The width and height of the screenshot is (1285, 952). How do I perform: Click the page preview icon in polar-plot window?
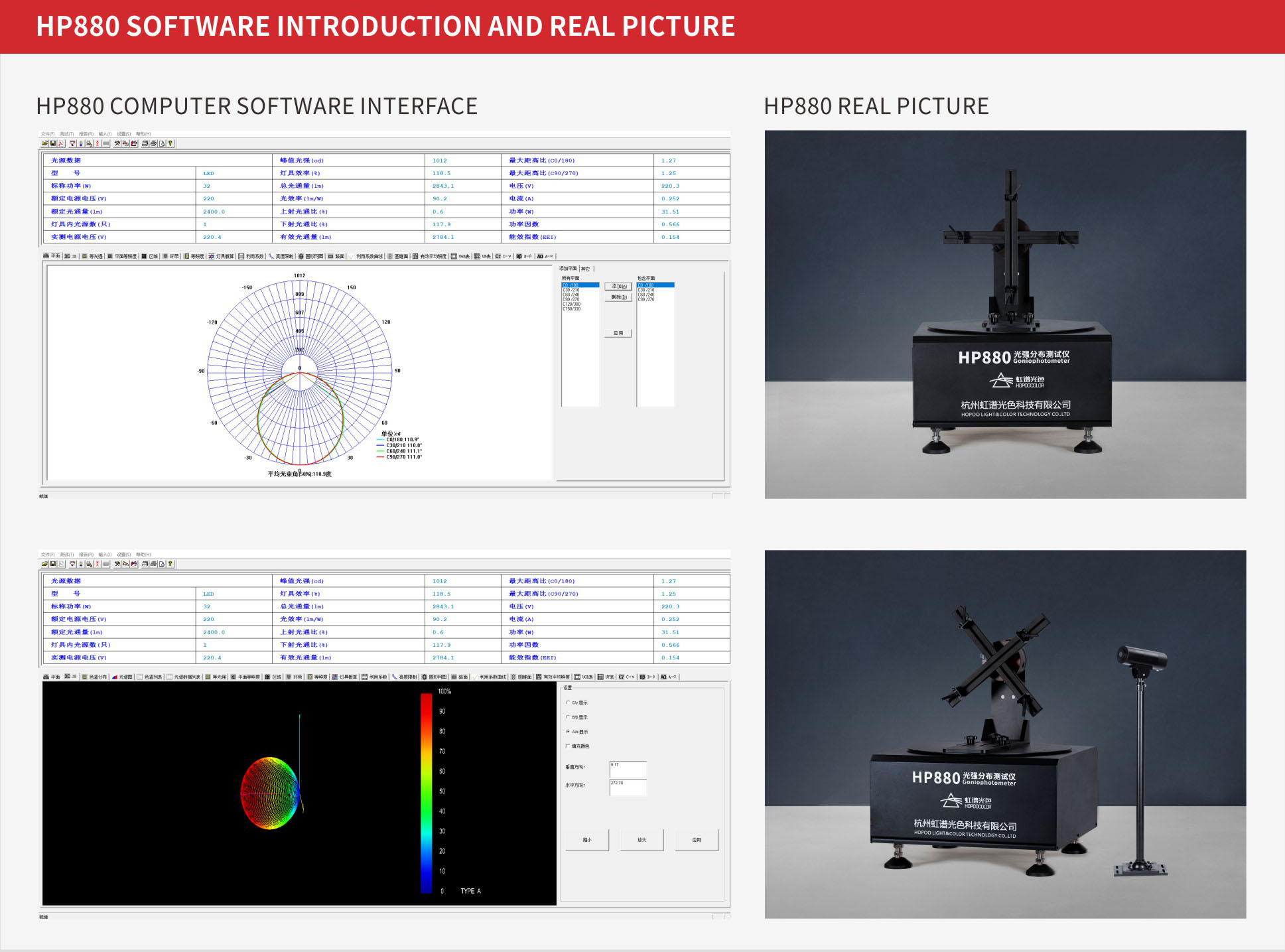pyautogui.click(x=162, y=143)
